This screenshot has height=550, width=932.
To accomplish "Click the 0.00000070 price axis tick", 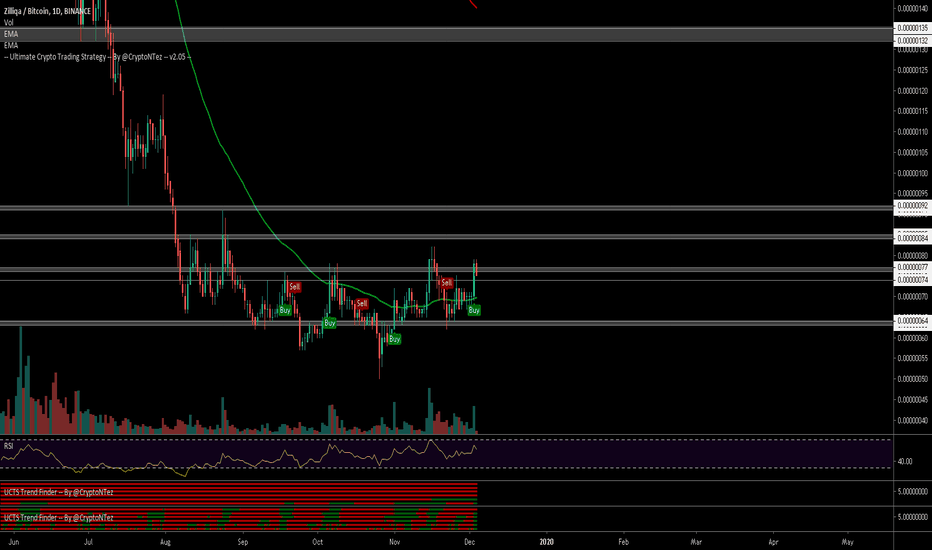I will coord(912,297).
